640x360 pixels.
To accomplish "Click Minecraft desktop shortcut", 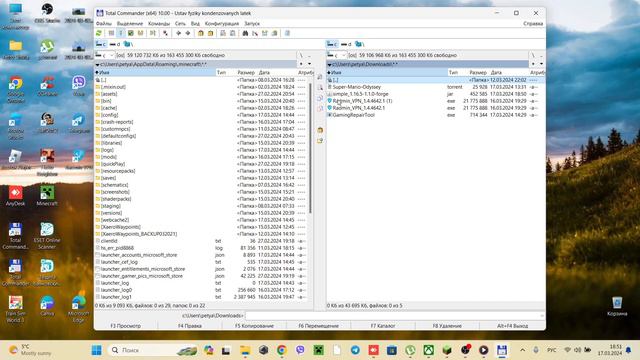I will point(47,196).
